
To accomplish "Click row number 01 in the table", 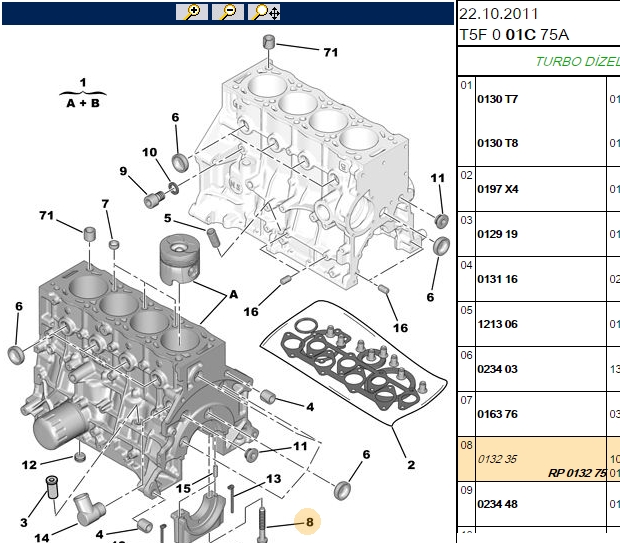I will [x=467, y=85].
